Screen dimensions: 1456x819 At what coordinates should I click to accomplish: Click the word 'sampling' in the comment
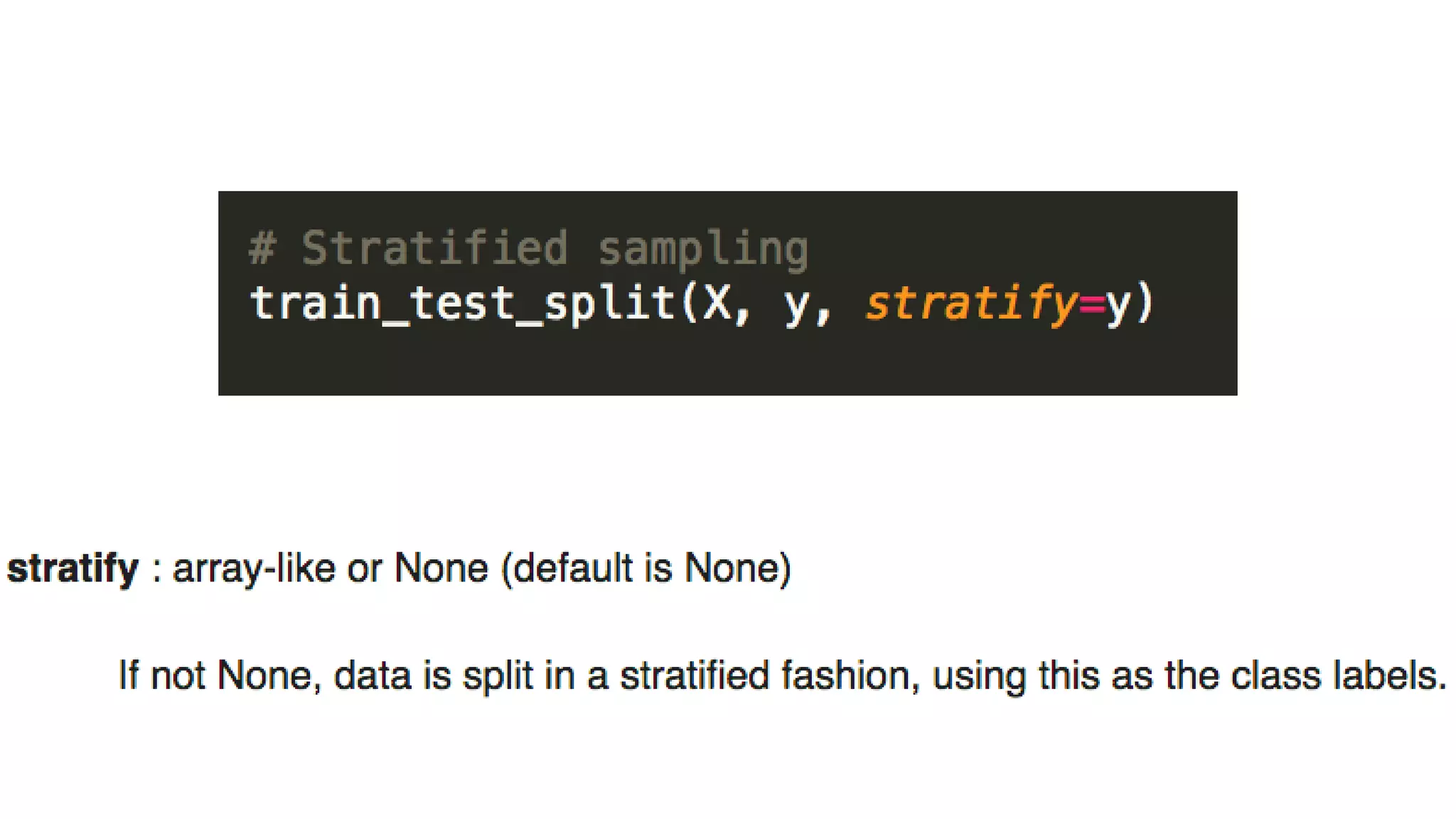click(x=702, y=250)
